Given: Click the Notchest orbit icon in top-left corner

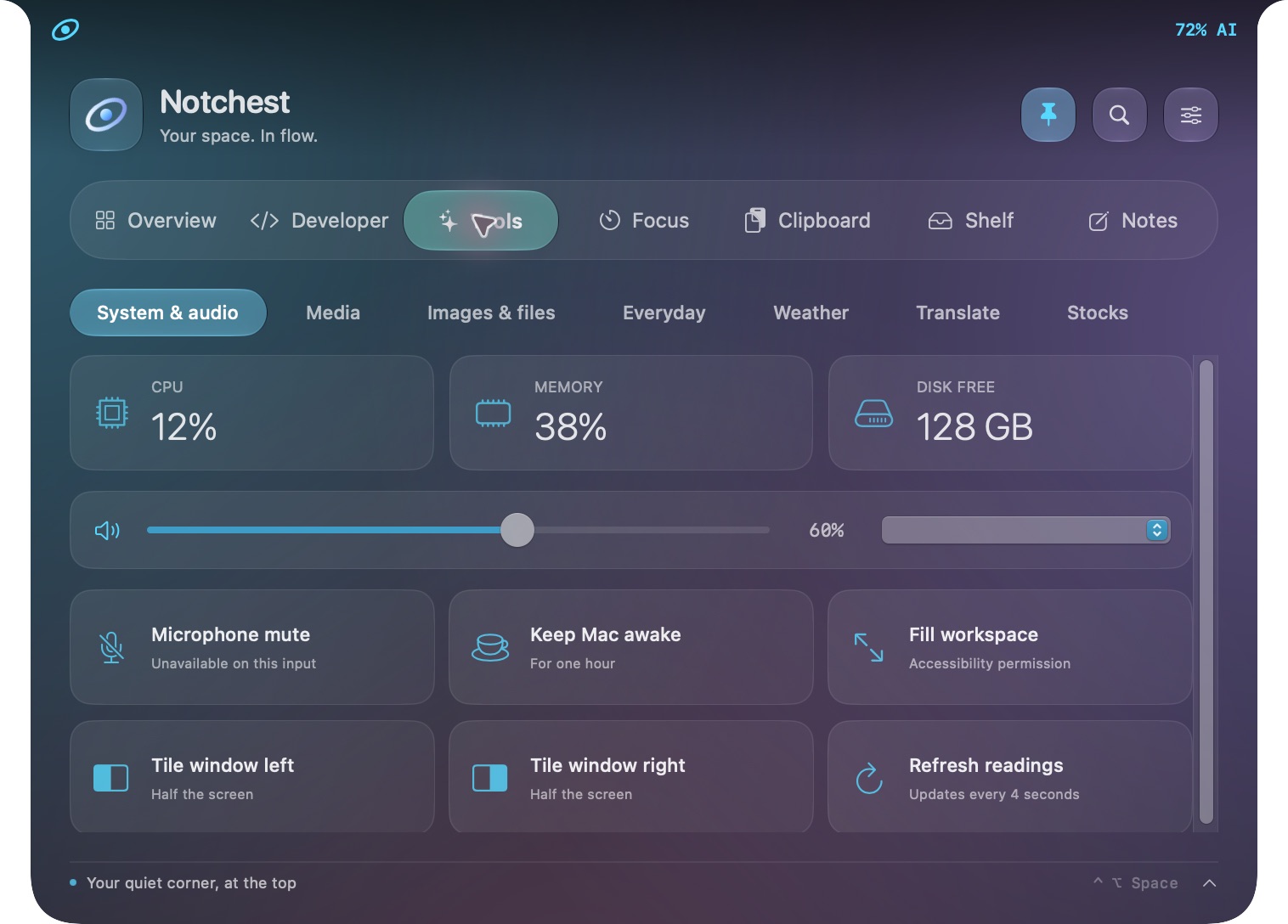Looking at the screenshot, I should click(x=65, y=30).
